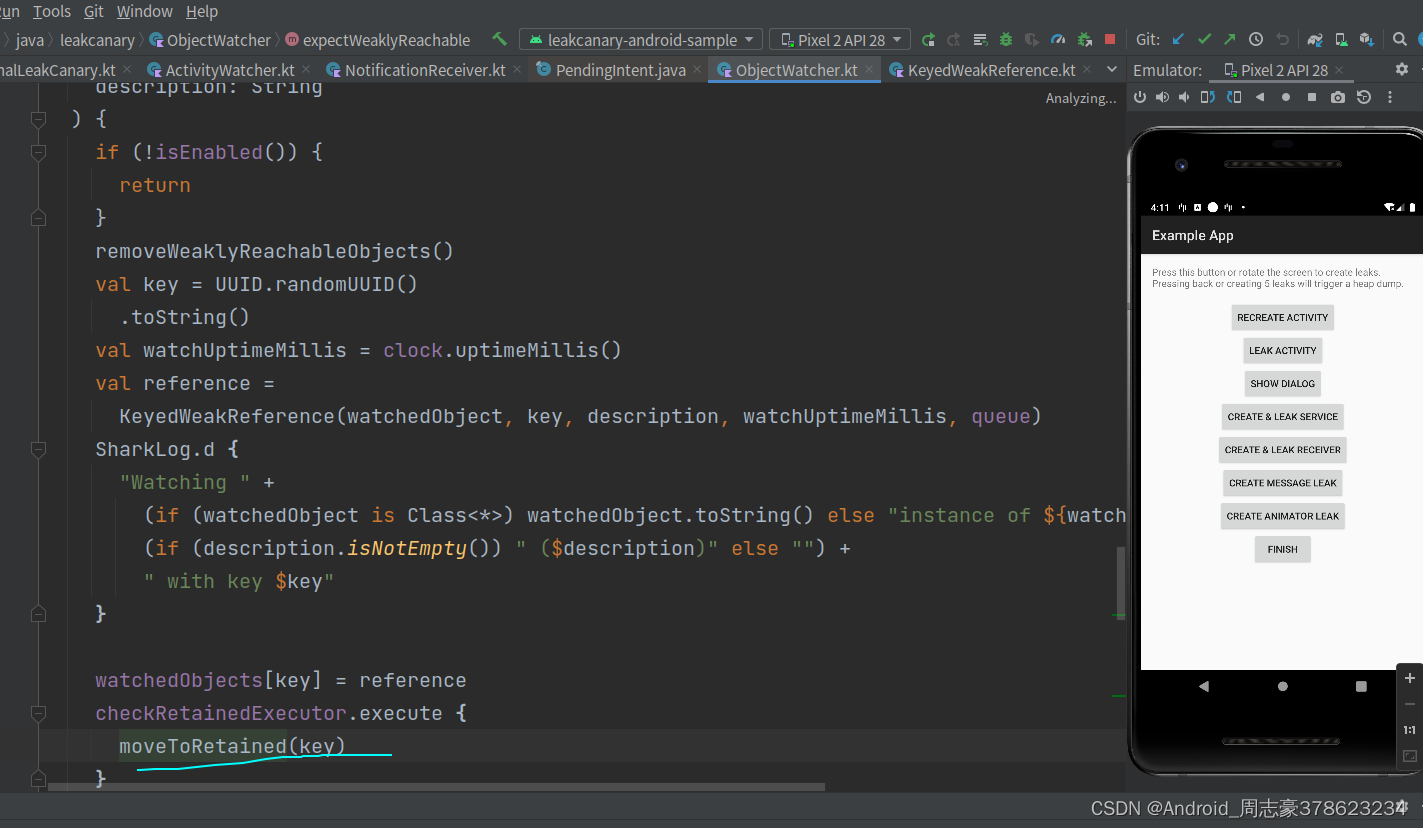Image resolution: width=1423 pixels, height=828 pixels.
Task: Click the emulator Rotate Left icon
Action: (1208, 97)
